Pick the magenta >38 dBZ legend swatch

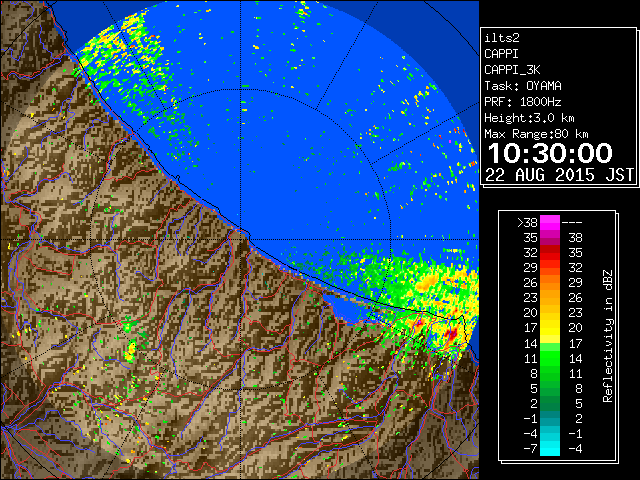tap(550, 223)
